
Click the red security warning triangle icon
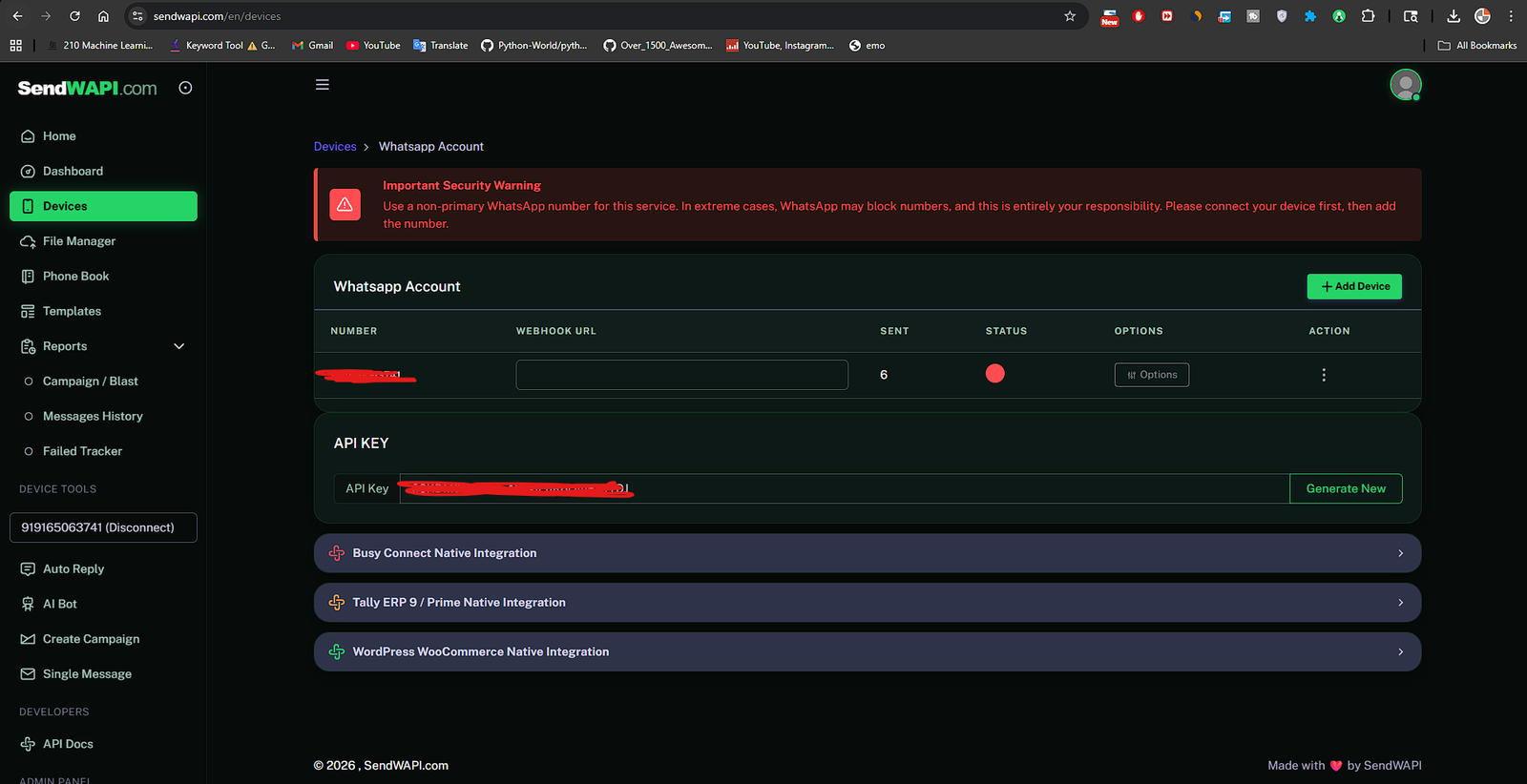coord(345,205)
